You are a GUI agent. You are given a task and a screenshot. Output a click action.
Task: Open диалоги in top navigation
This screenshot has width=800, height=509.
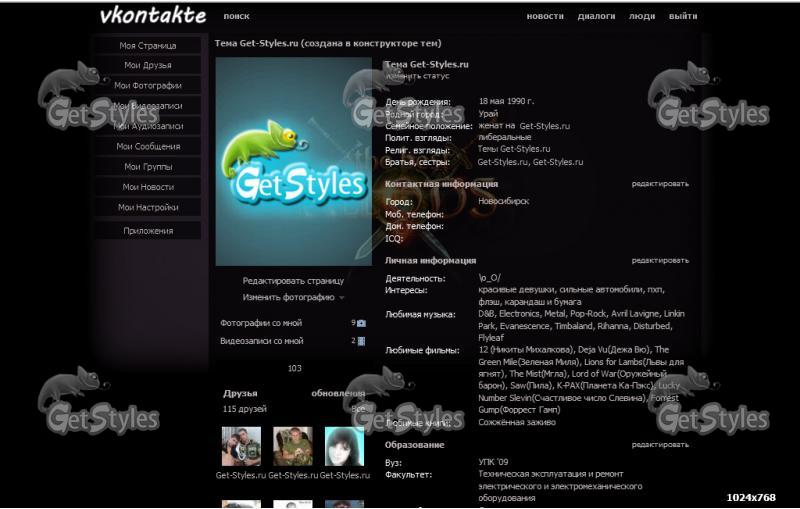point(596,16)
